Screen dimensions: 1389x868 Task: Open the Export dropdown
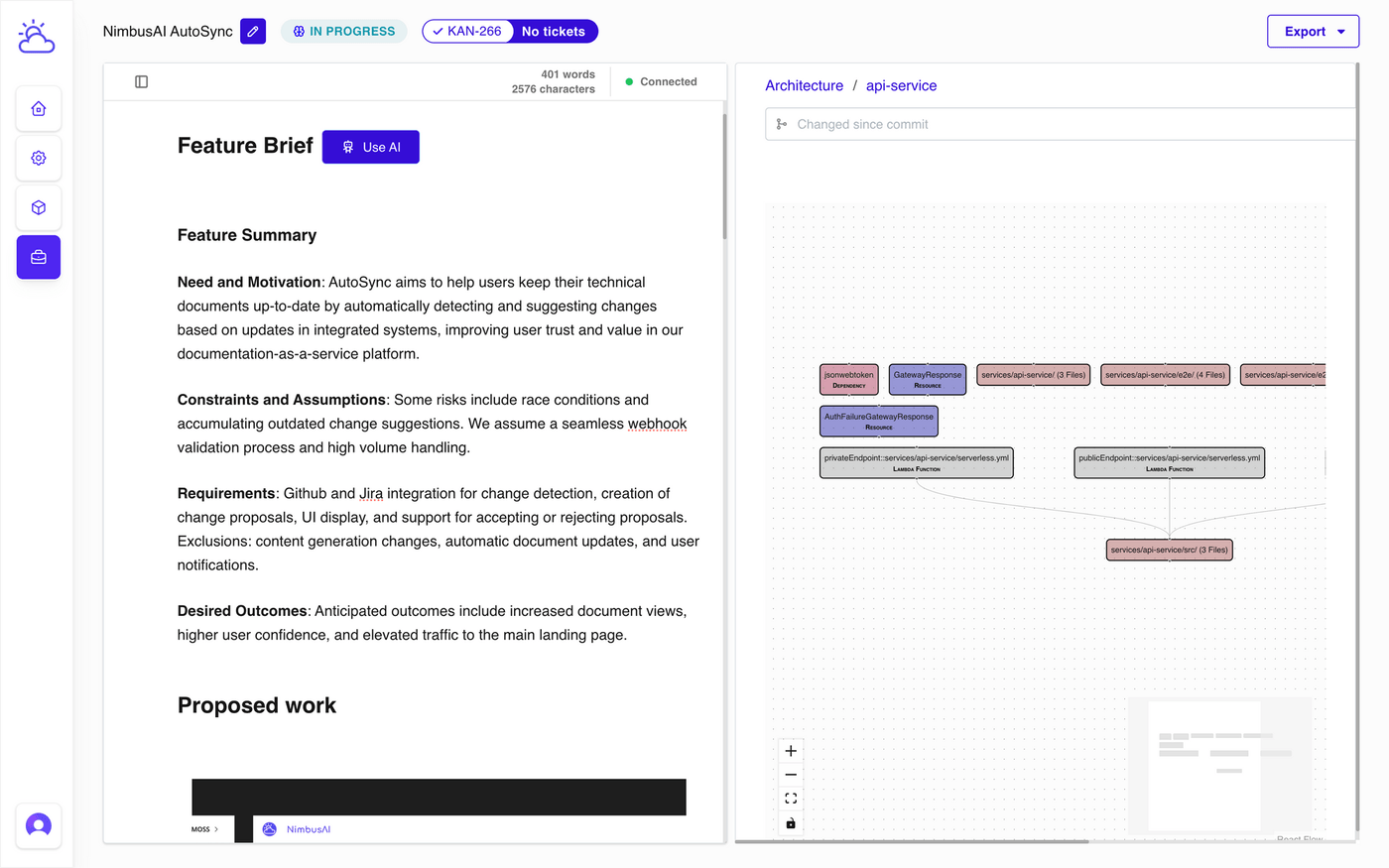1314,32
